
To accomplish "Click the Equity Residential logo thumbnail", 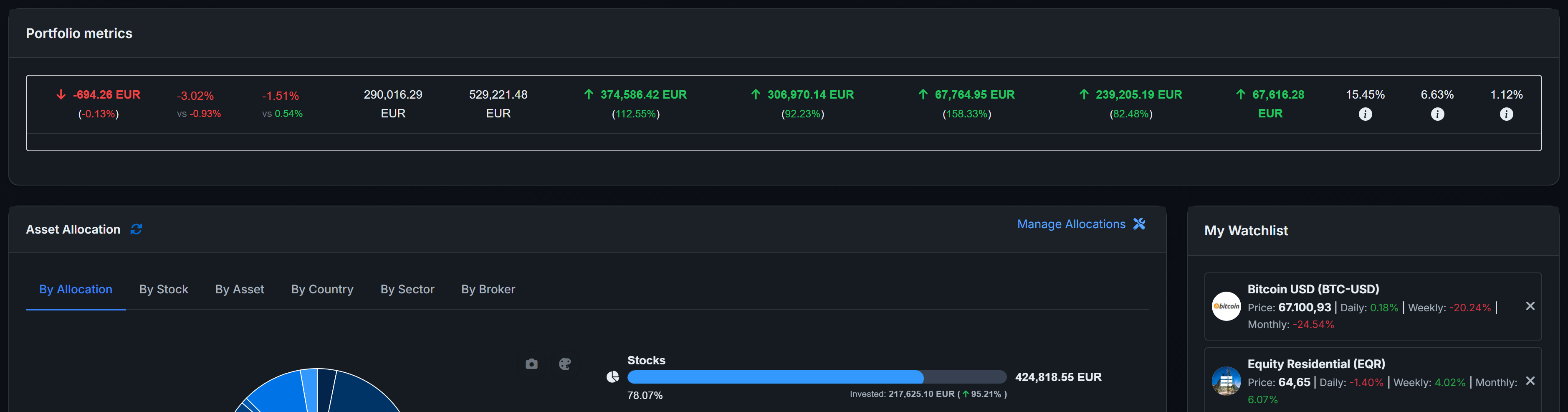I will [1226, 381].
